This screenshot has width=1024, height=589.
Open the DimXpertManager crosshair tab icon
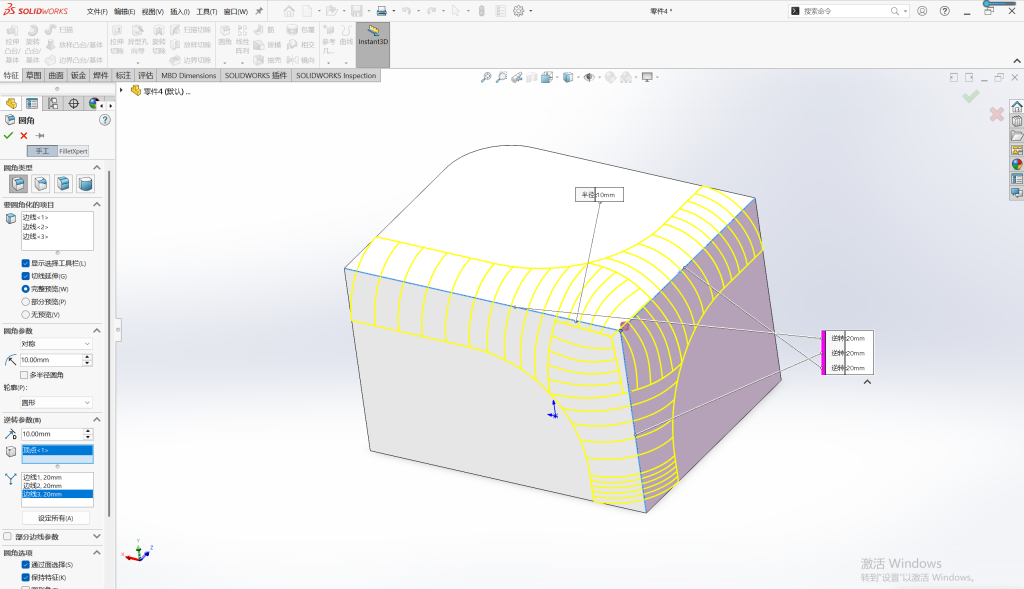(74, 103)
